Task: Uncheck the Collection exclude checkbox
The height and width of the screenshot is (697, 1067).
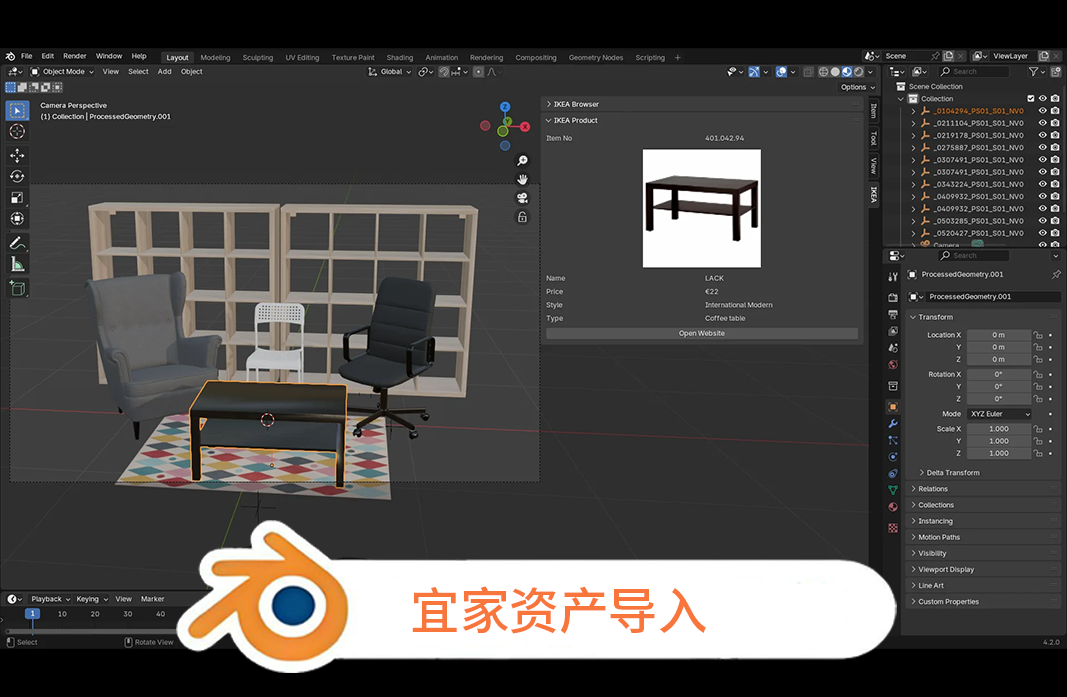Action: pyautogui.click(x=1031, y=99)
